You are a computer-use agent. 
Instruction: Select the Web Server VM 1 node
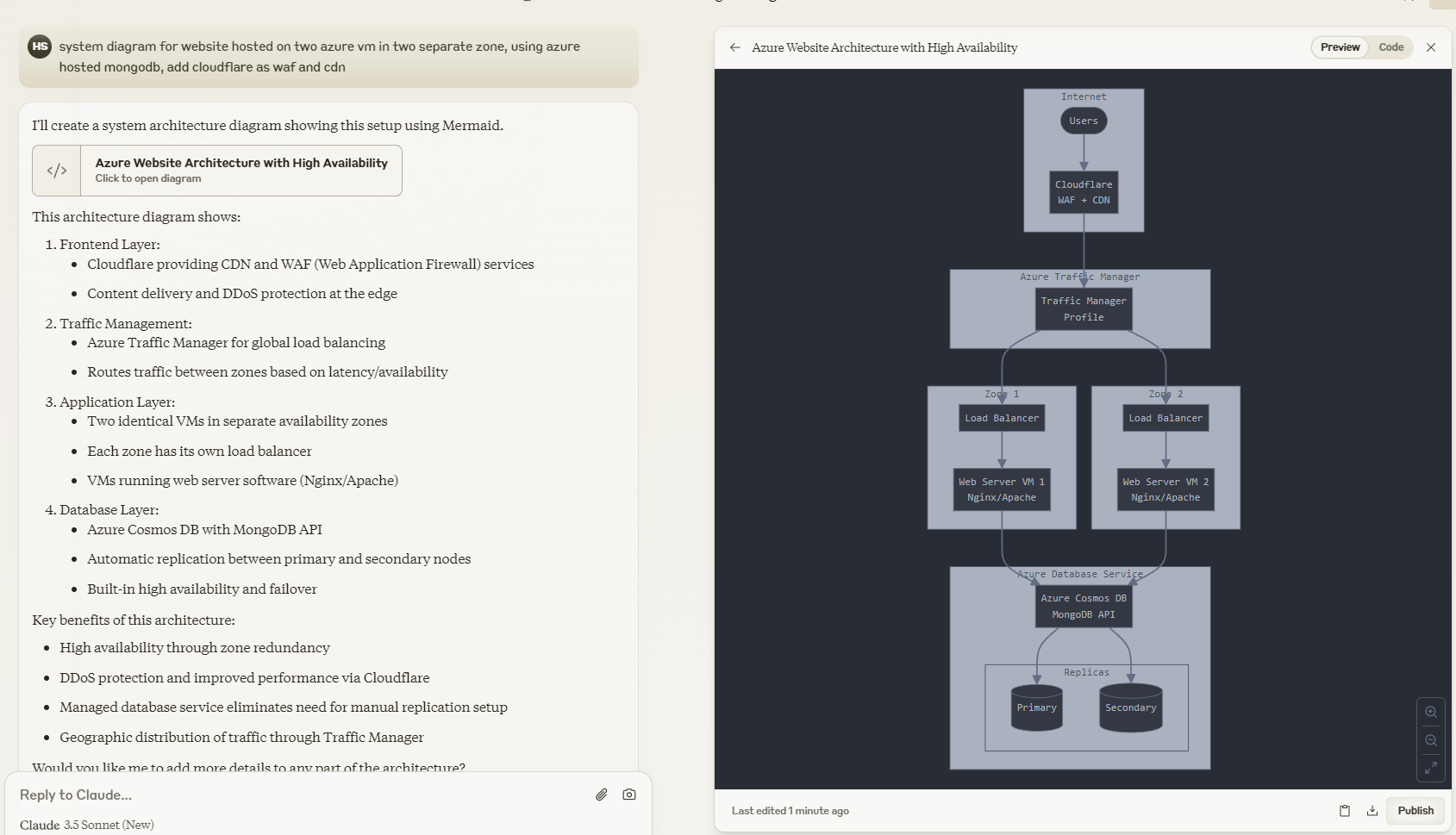(x=1002, y=489)
